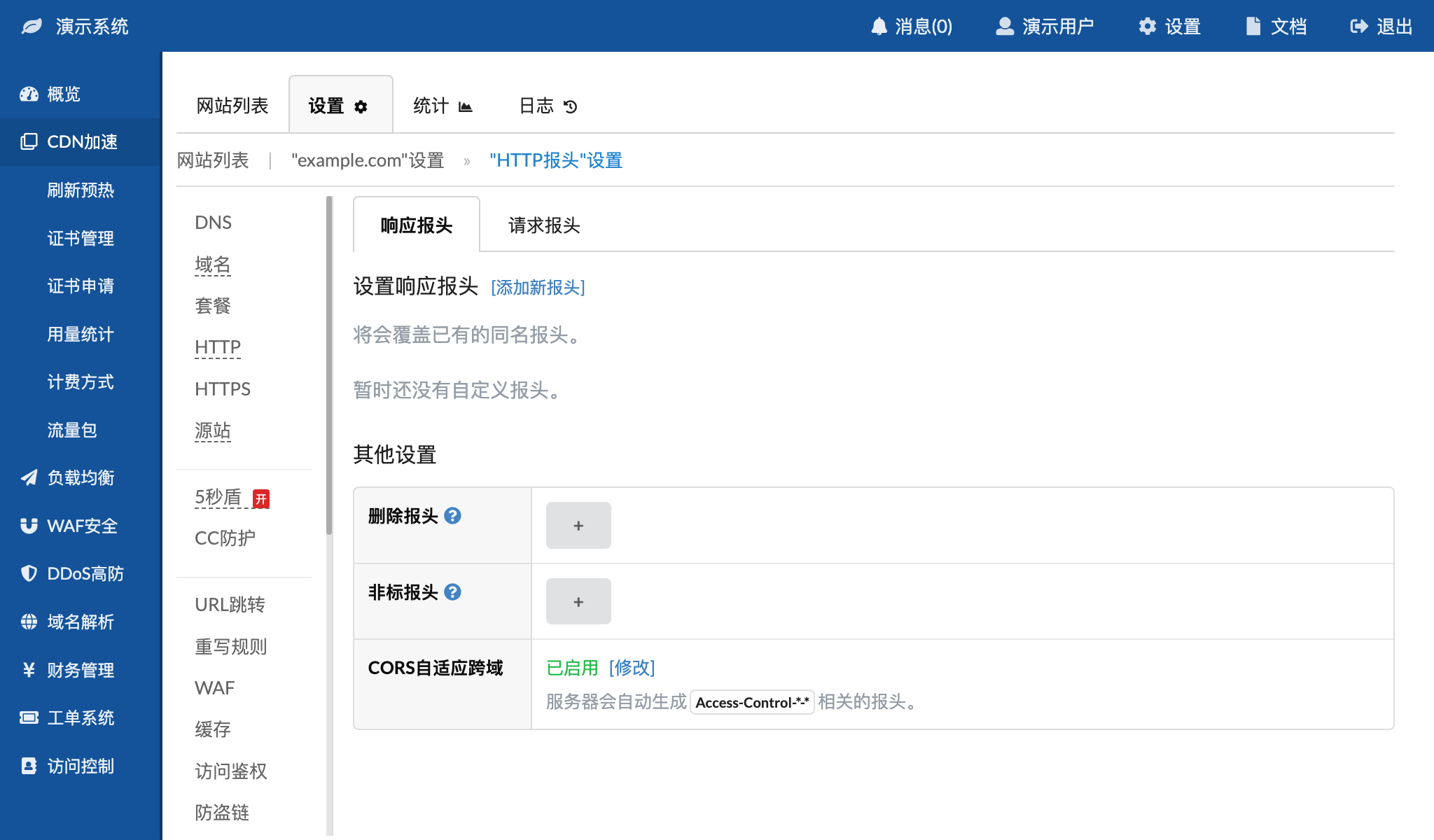Click the 添加新报头 link
Viewport: 1434px width, 840px height.
538,288
